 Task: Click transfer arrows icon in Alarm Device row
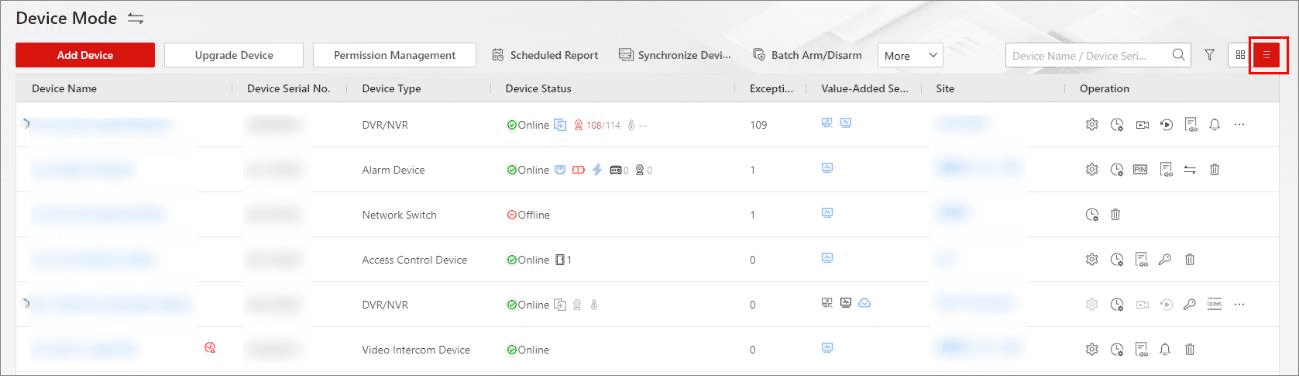[x=1190, y=170]
